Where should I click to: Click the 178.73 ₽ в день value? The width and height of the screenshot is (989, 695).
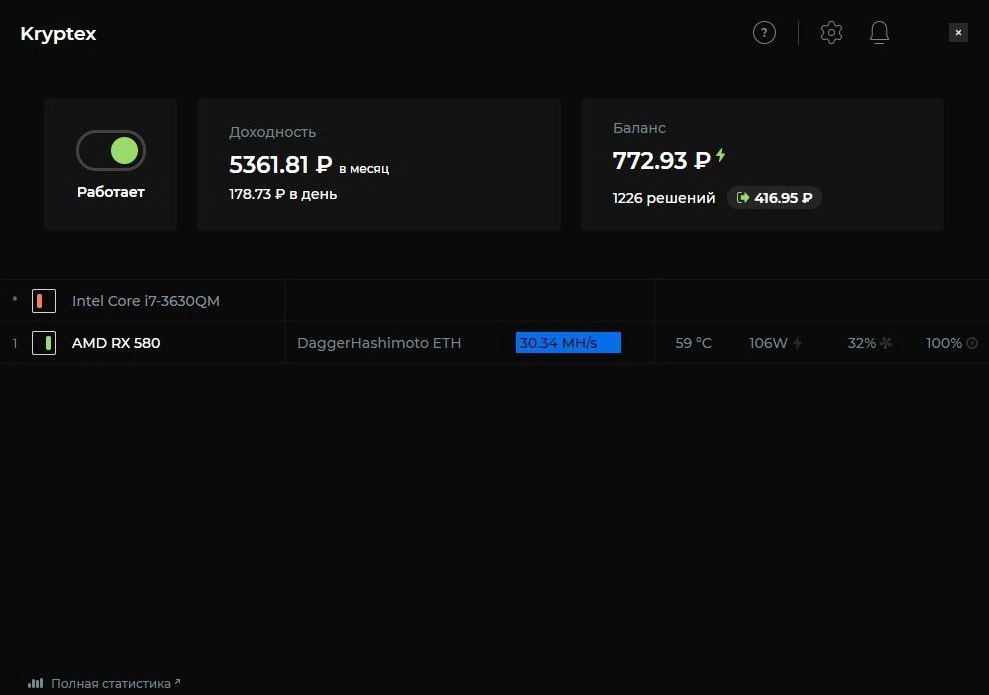coord(283,194)
